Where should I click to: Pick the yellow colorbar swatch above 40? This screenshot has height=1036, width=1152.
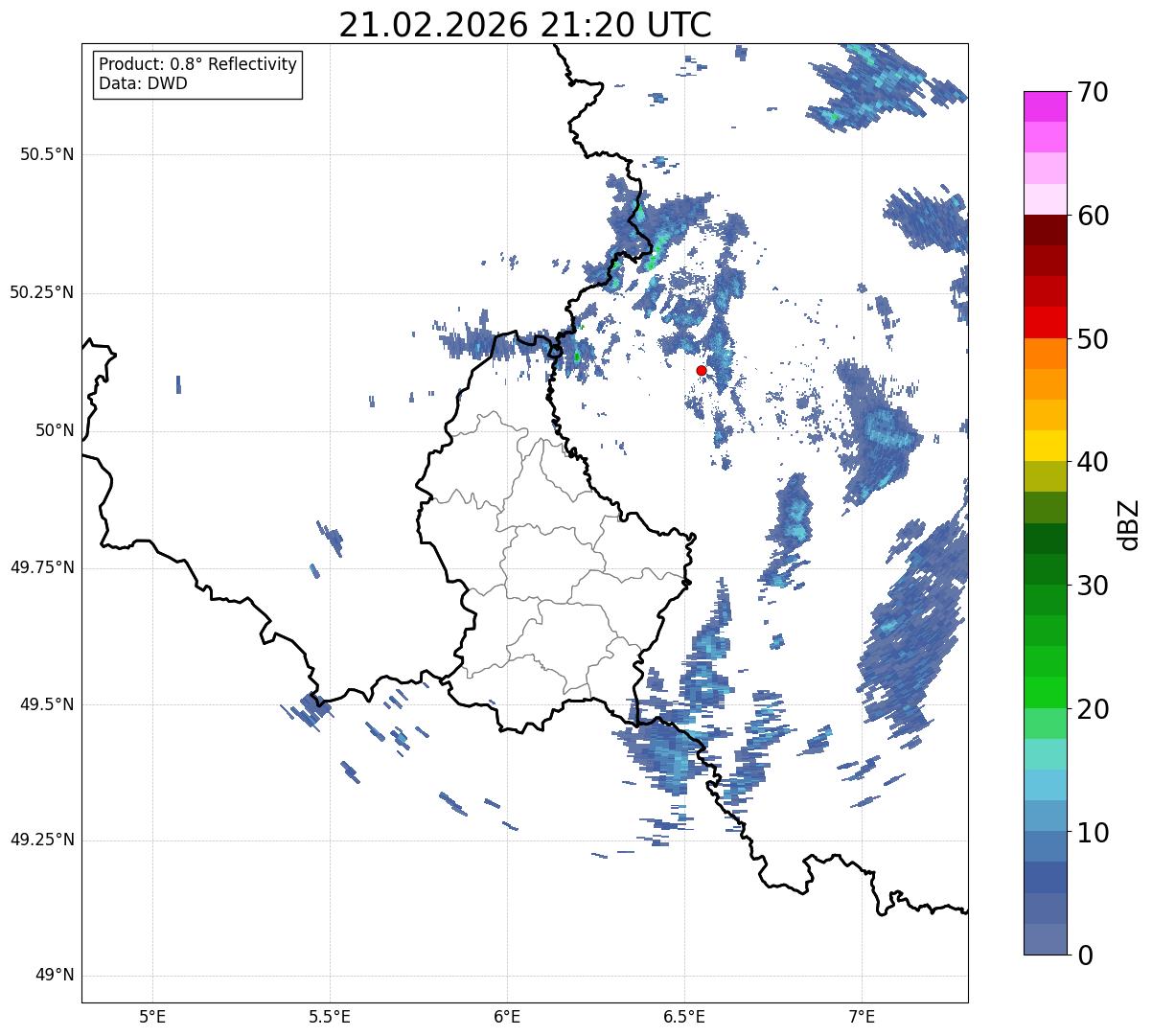[1045, 446]
